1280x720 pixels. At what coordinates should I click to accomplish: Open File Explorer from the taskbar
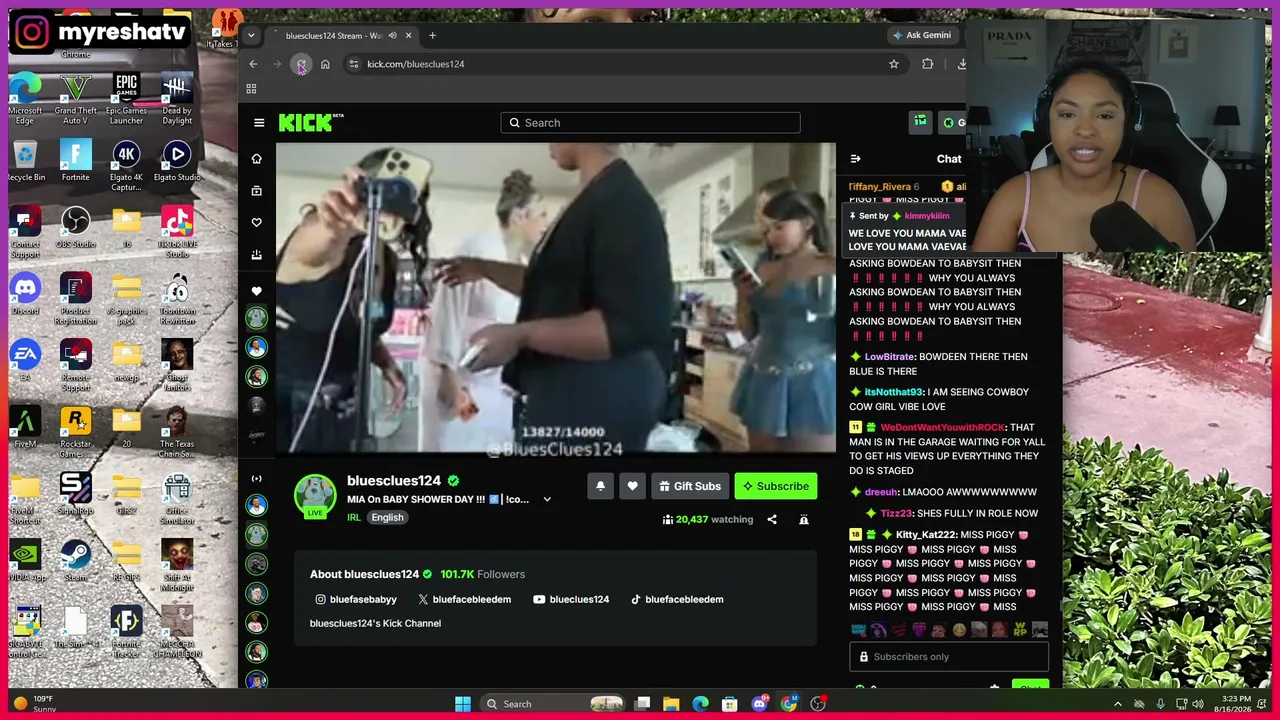[671, 704]
